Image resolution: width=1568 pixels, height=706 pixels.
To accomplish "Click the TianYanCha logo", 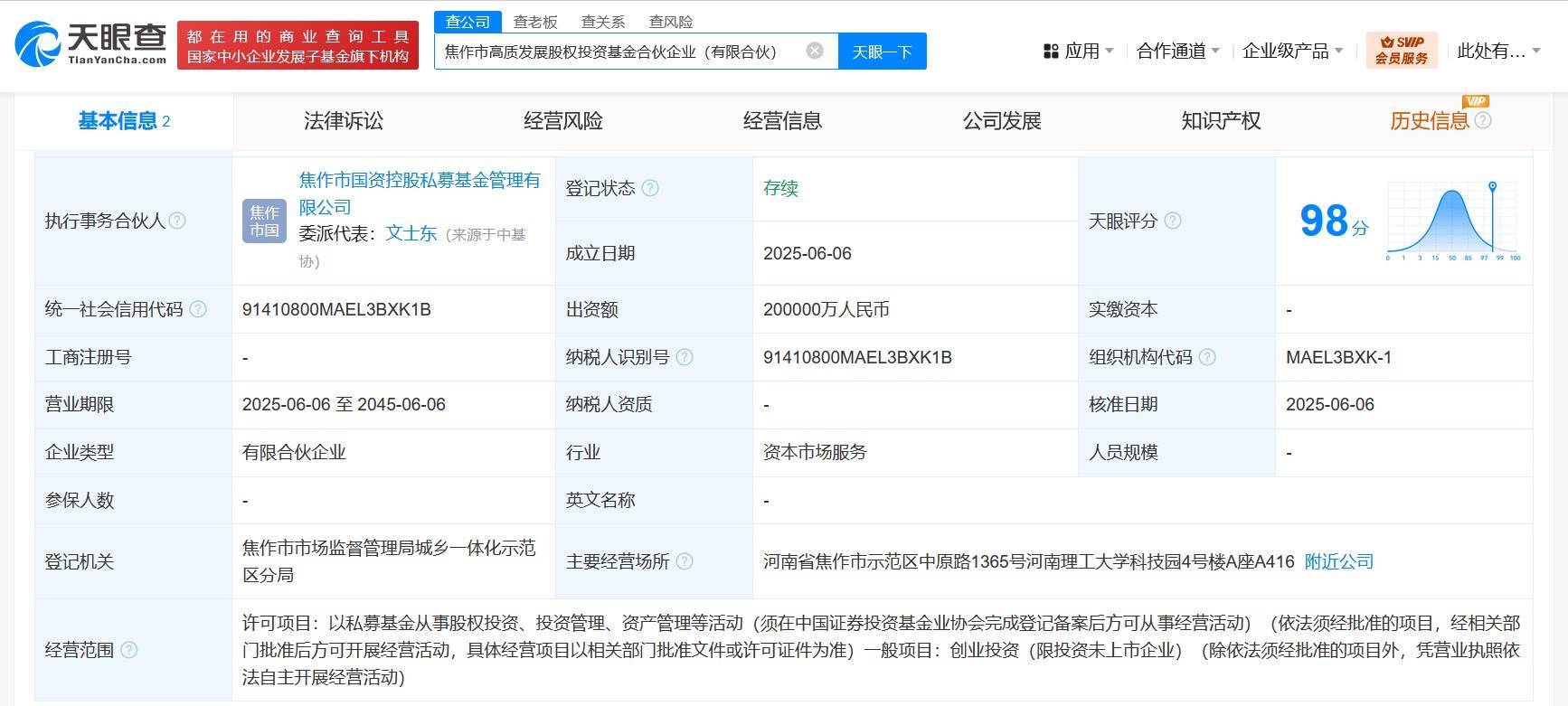I will point(91,43).
